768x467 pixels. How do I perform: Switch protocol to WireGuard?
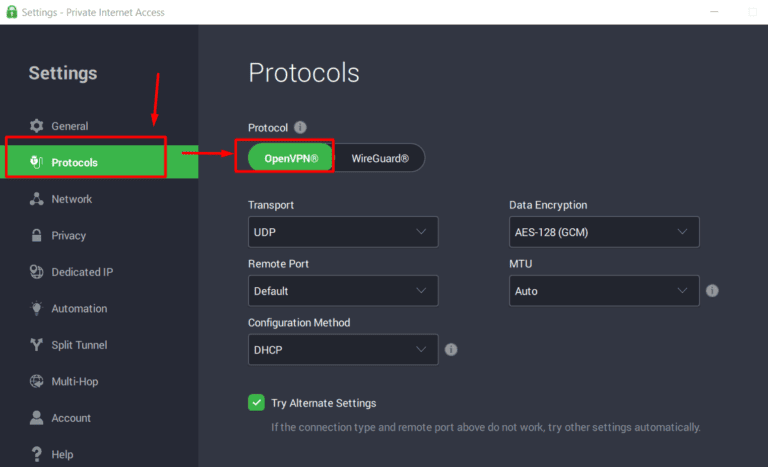(x=380, y=158)
